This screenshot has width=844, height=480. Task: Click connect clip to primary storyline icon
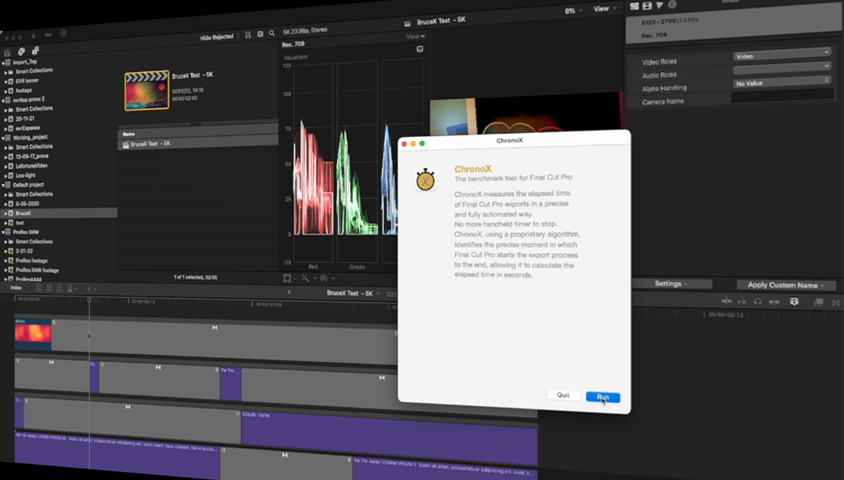coord(39,288)
